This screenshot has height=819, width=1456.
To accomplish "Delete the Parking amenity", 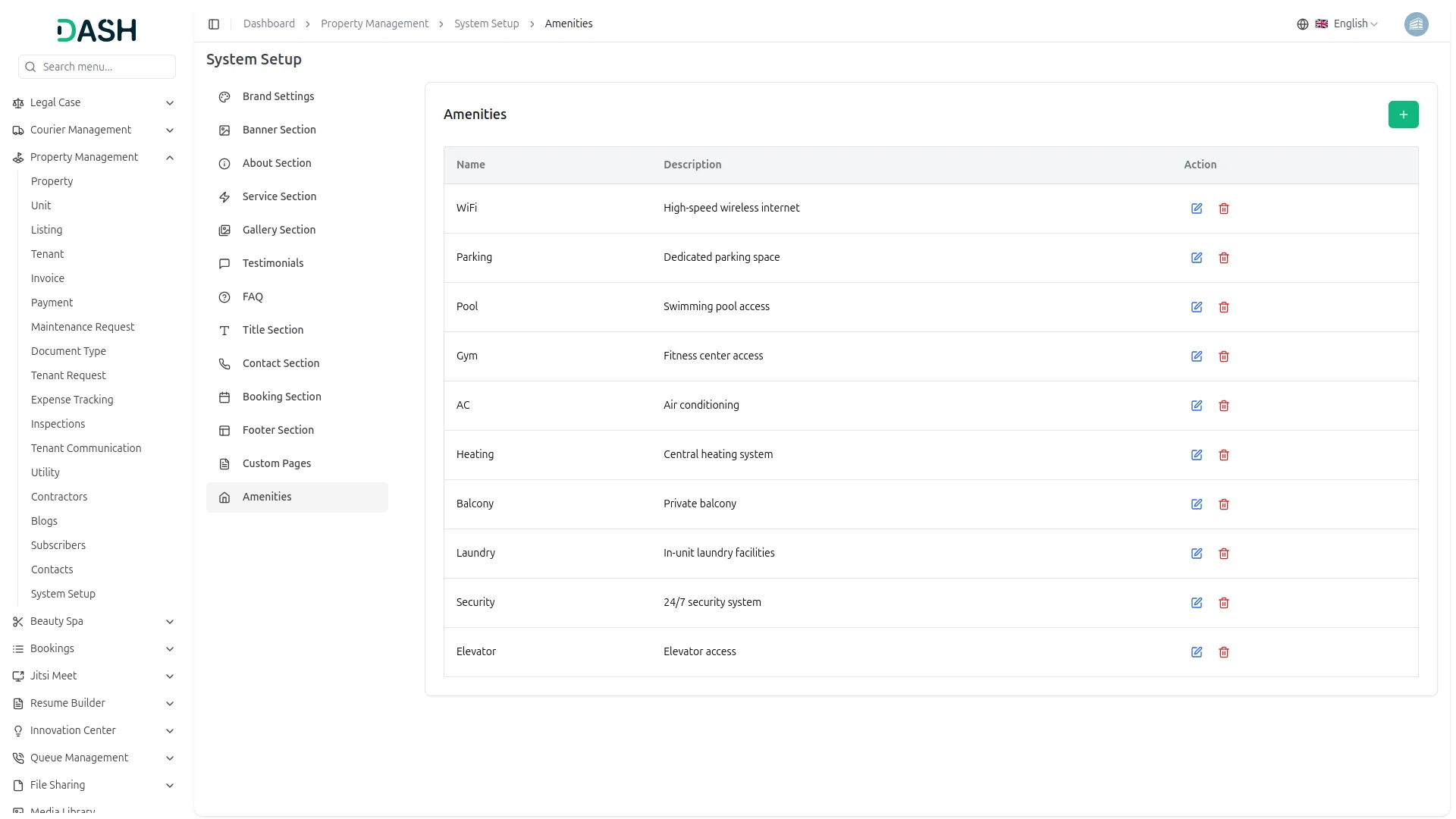I will 1224,258.
